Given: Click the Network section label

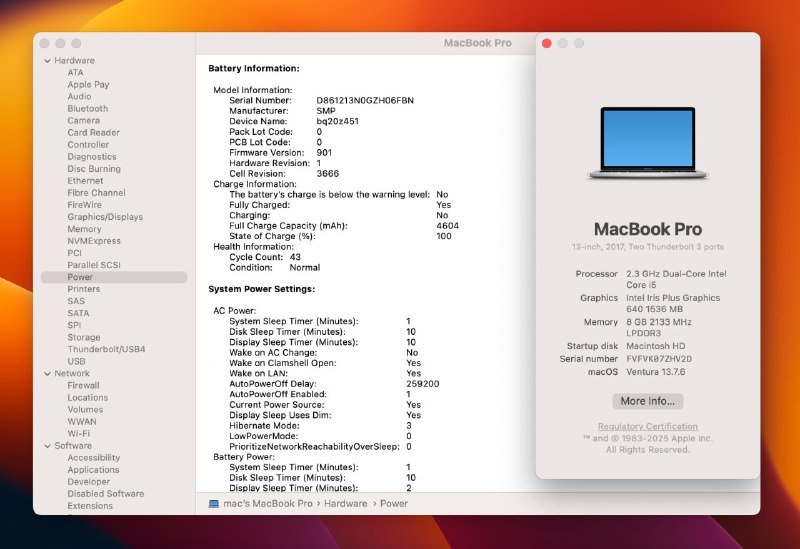Looking at the screenshot, I should point(72,373).
